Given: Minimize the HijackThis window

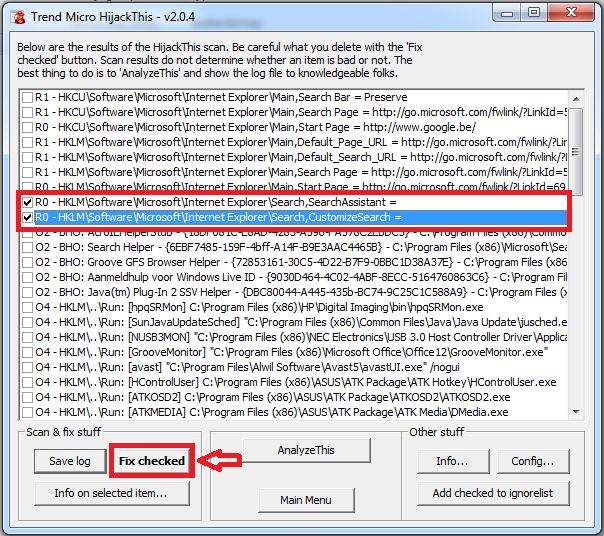Looking at the screenshot, I should [507, 14].
